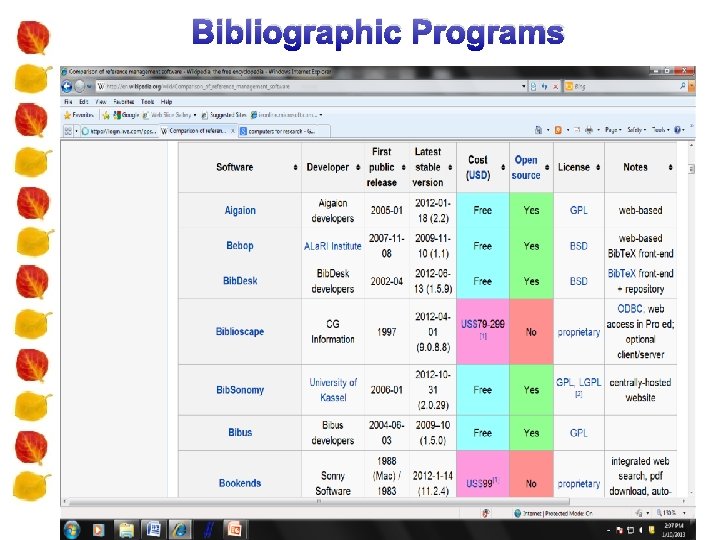Click the Open source column header link
720x540 pixels.
point(526,168)
